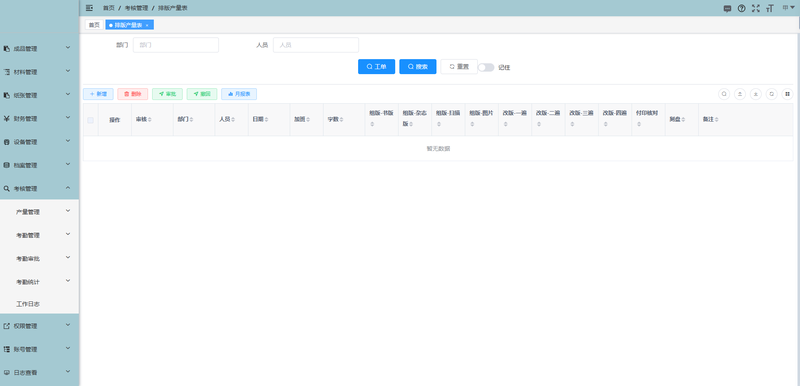Image resolution: width=800 pixels, height=386 pixels.
Task: Click the 组版-书版 column header
Action: [x=382, y=120]
